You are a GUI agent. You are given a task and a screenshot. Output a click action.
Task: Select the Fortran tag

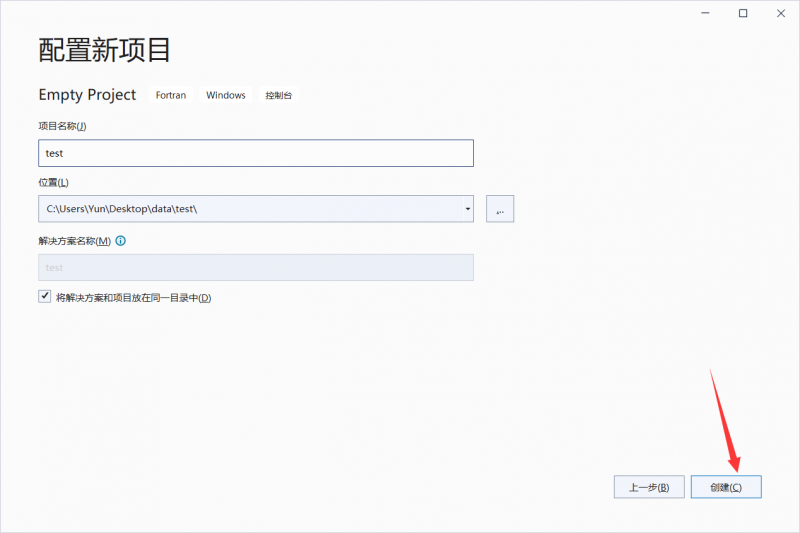click(x=170, y=96)
